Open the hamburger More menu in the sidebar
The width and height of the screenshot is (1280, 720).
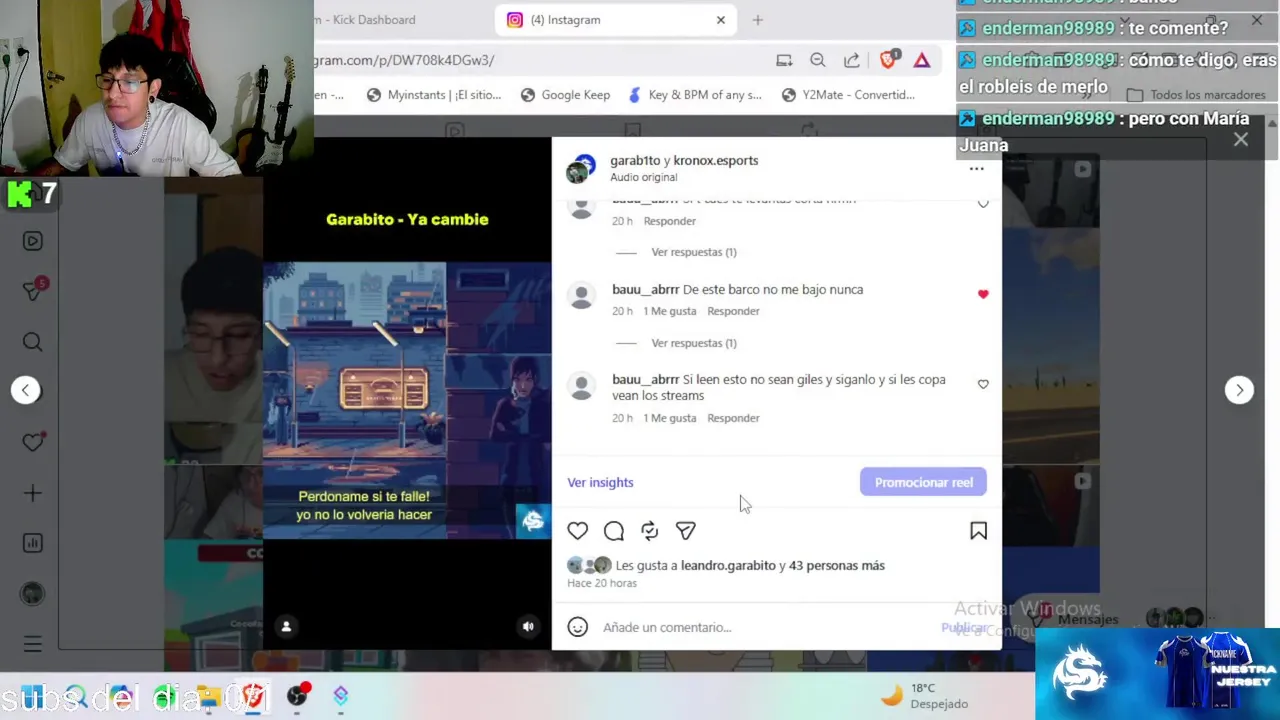32,645
